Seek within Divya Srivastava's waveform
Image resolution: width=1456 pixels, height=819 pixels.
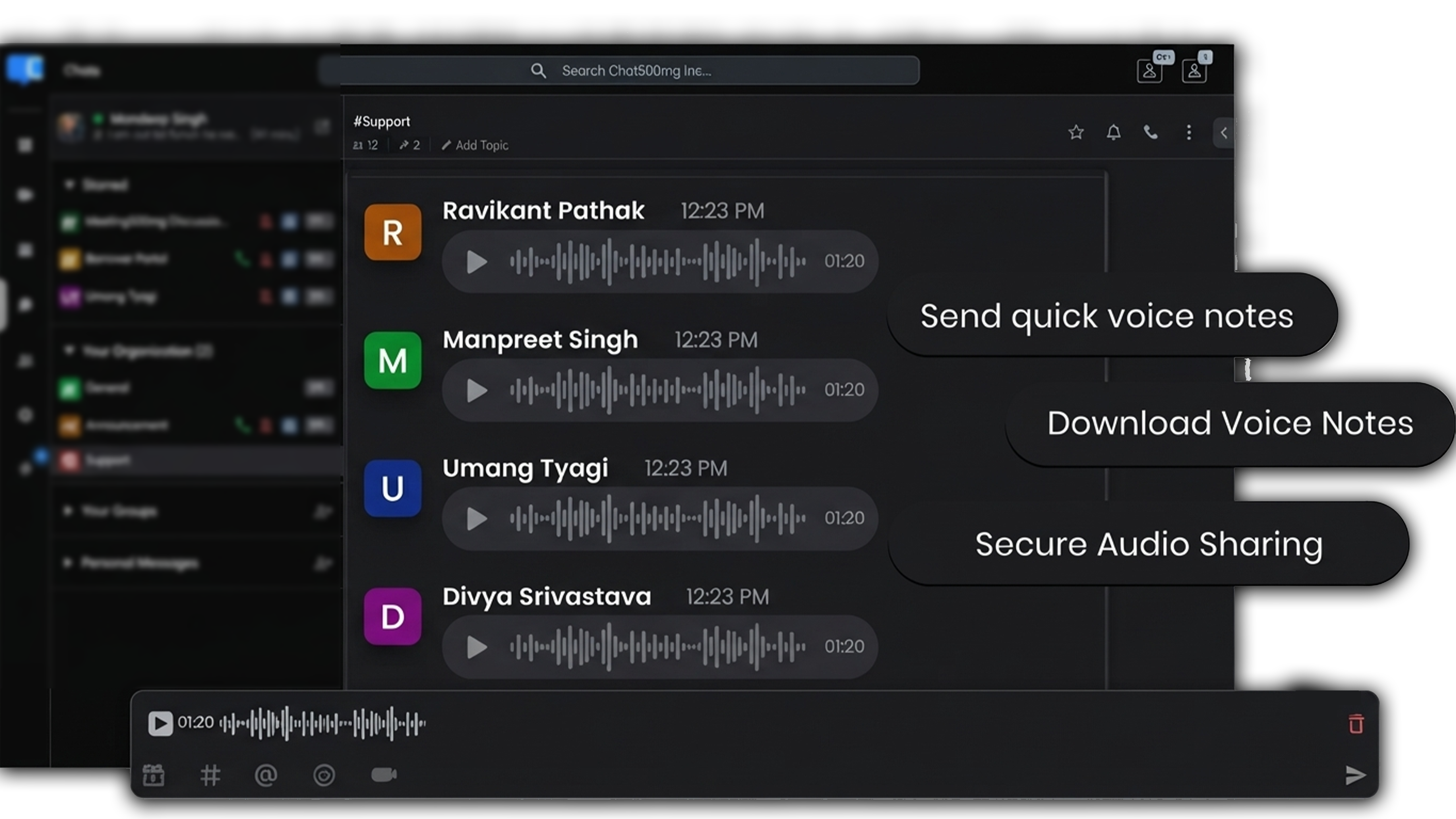tap(657, 647)
